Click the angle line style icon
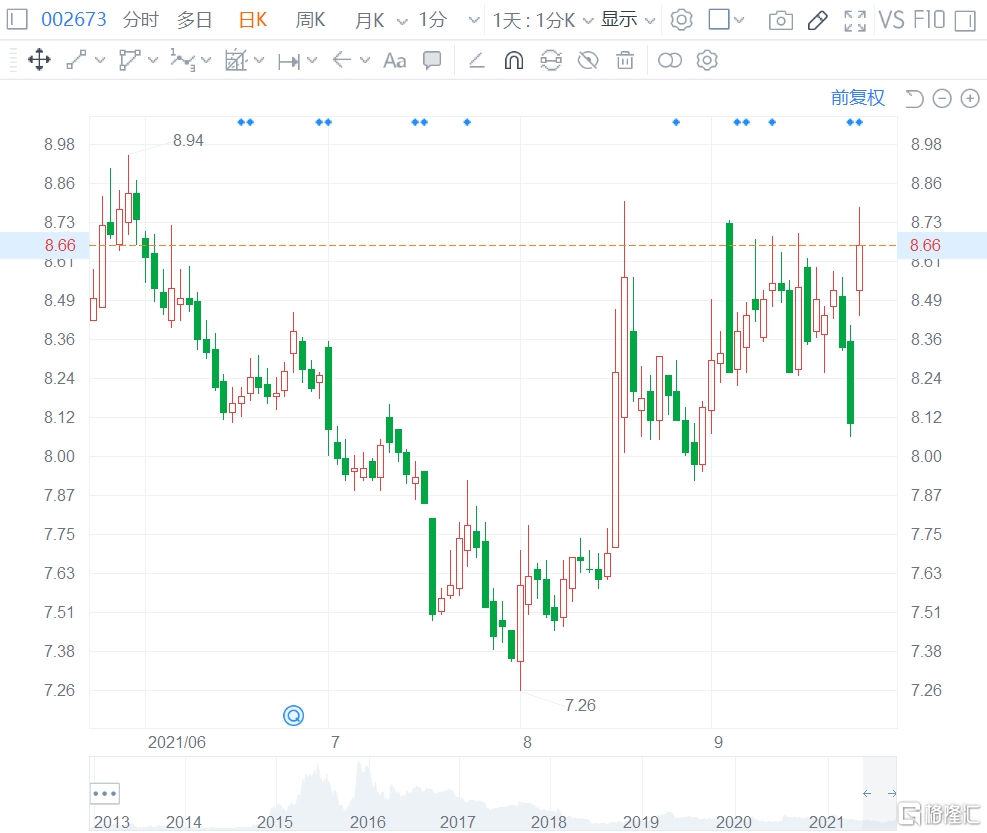Screen dimensions: 987x833 (477, 60)
